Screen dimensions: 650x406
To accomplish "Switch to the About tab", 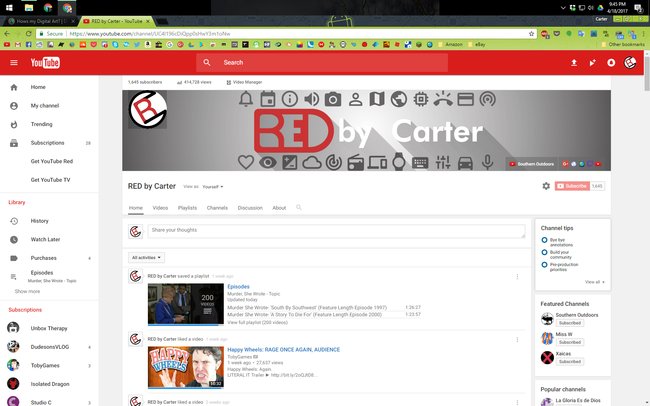I will (x=279, y=208).
